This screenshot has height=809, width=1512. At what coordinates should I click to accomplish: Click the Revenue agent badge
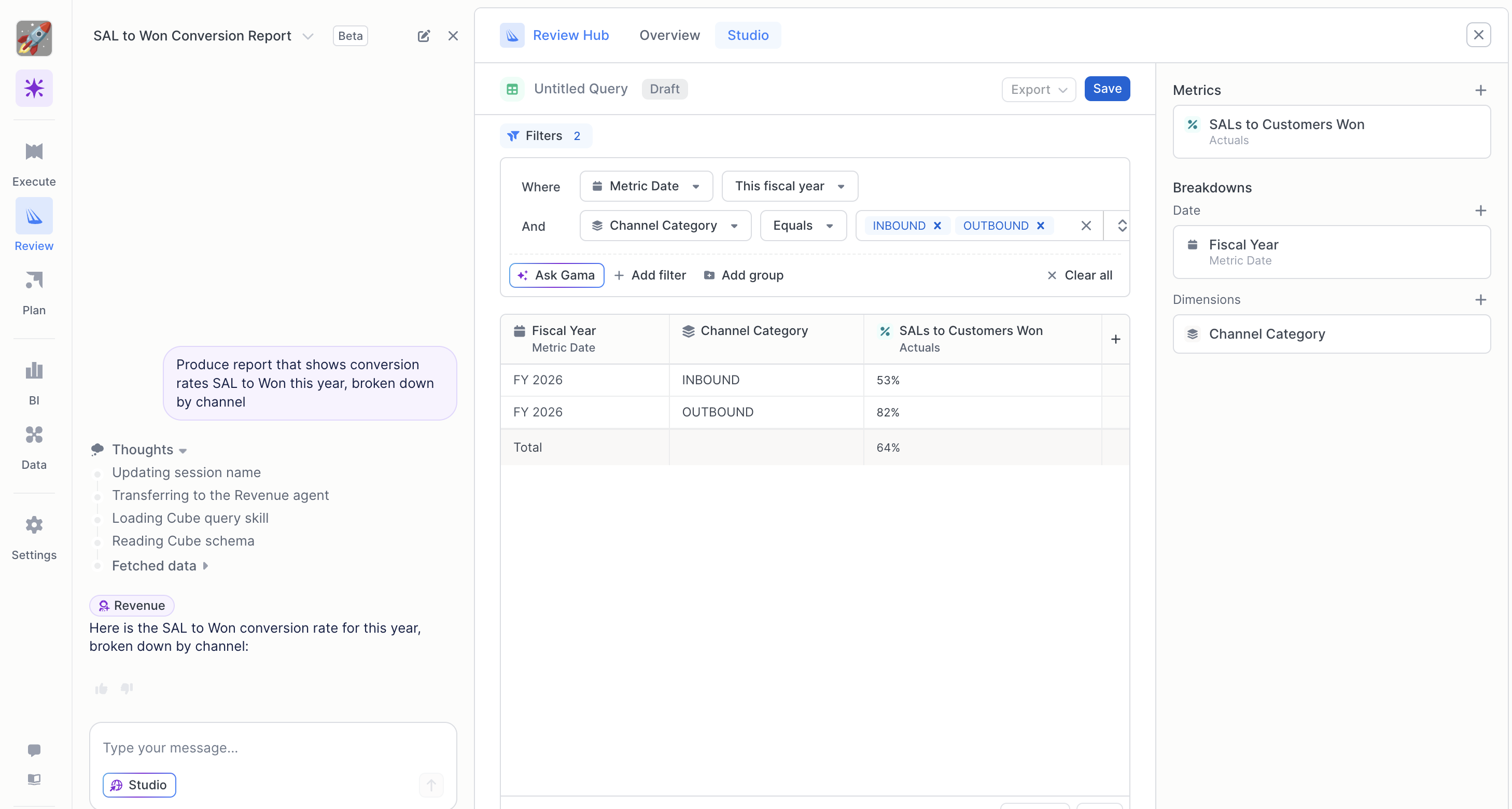tap(132, 605)
